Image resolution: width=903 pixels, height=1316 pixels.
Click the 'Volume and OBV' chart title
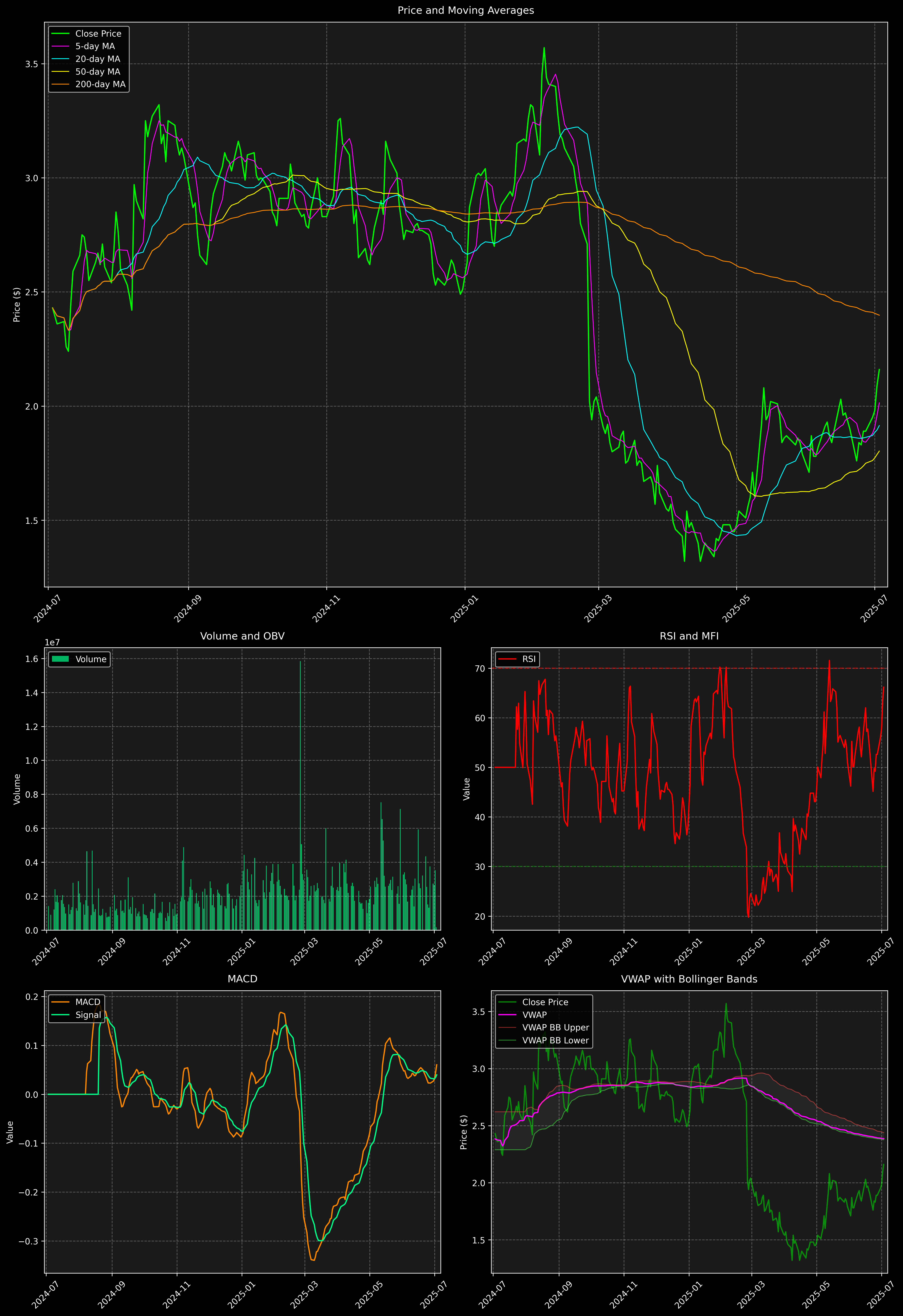pyautogui.click(x=242, y=636)
